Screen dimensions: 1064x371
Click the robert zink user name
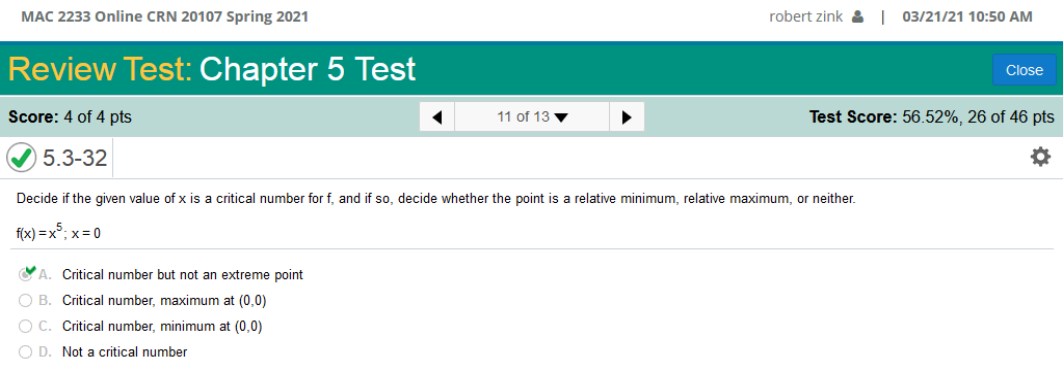[x=805, y=17]
